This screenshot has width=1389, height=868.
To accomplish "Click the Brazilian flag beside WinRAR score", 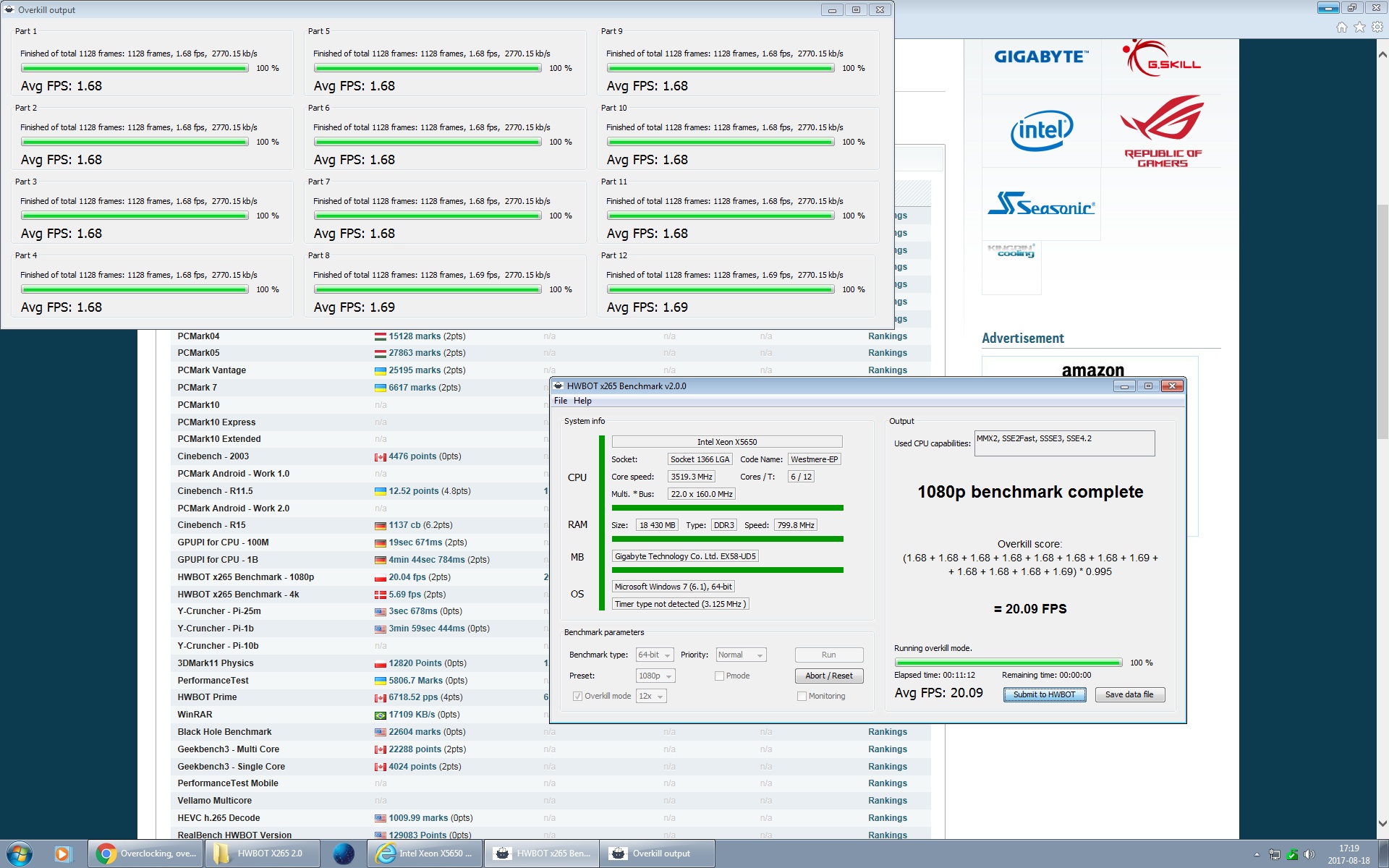I will click(x=380, y=715).
